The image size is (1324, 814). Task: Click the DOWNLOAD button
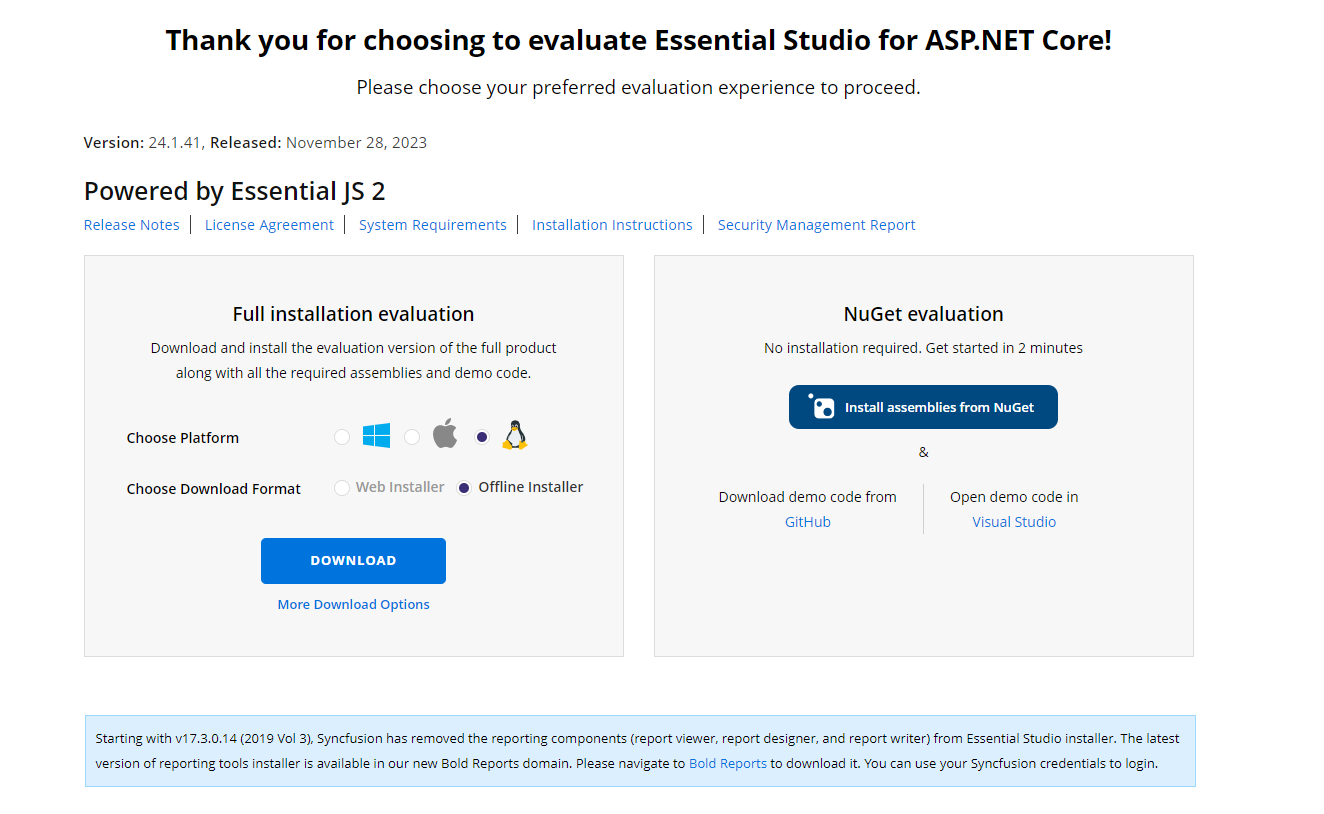click(353, 561)
